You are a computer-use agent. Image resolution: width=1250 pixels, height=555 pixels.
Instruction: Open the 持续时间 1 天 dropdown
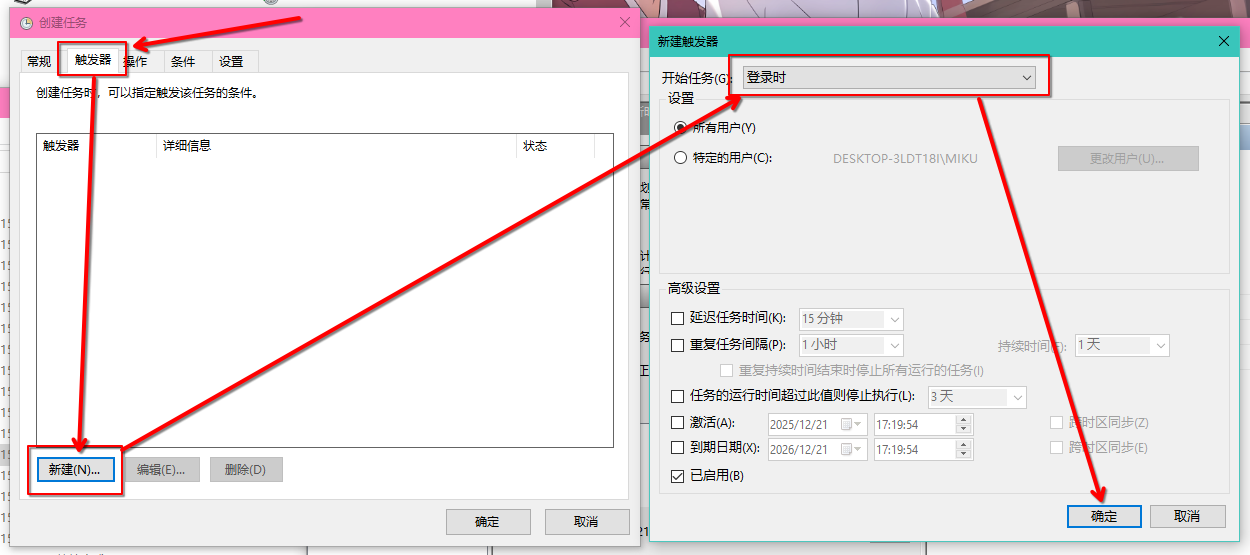point(1122,345)
